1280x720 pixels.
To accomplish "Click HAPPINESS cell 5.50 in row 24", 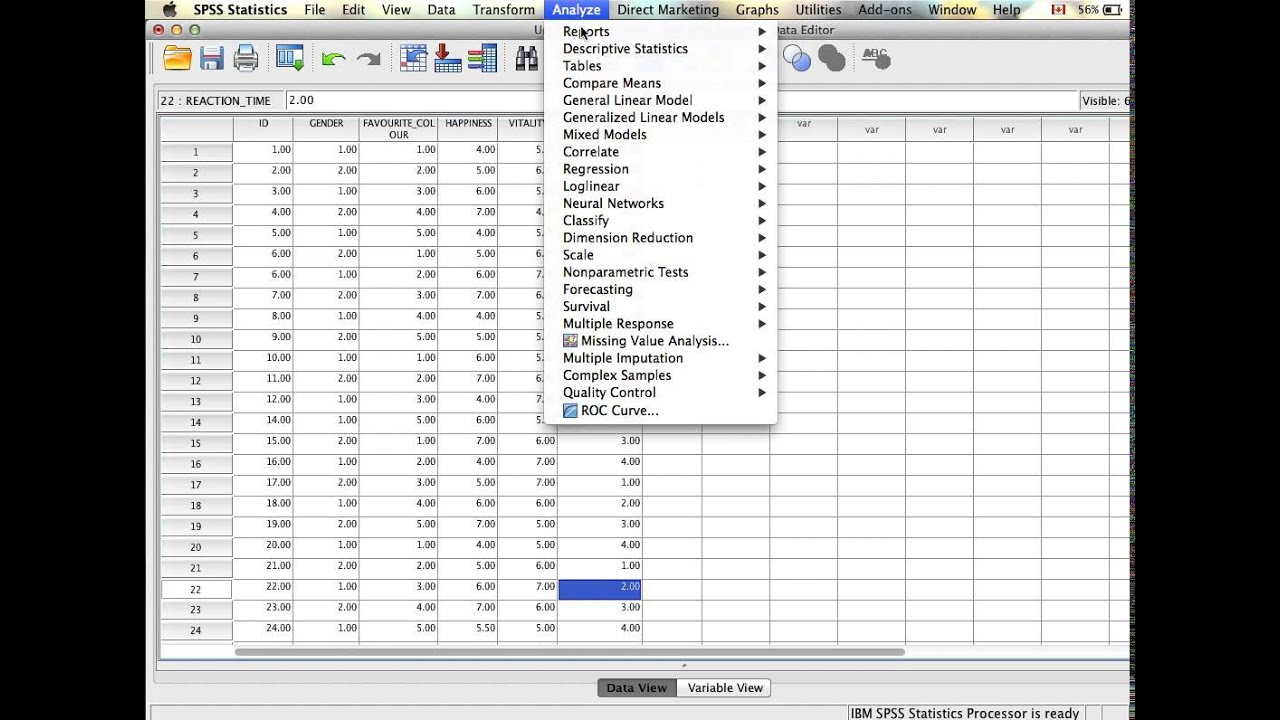I will [468, 629].
